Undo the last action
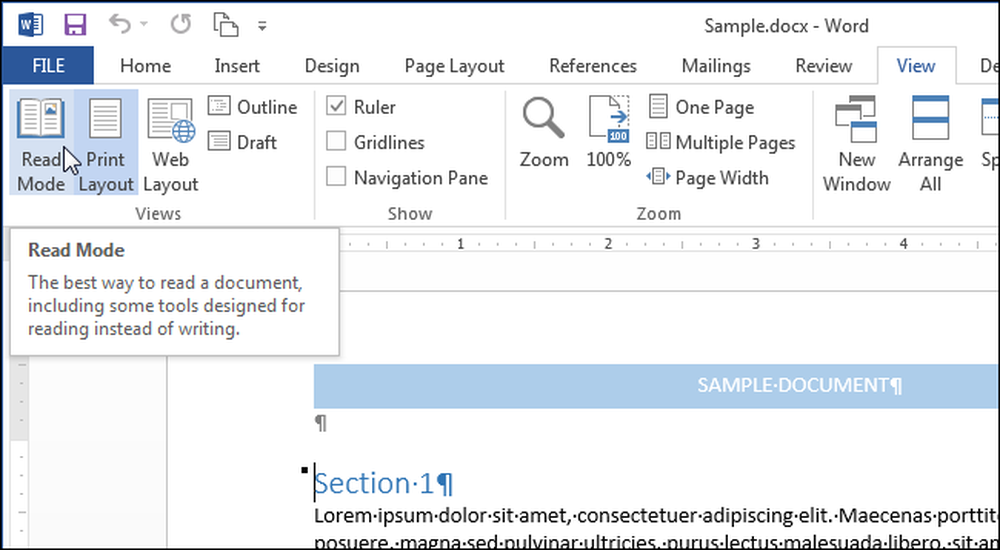1000x550 pixels. 119,25
